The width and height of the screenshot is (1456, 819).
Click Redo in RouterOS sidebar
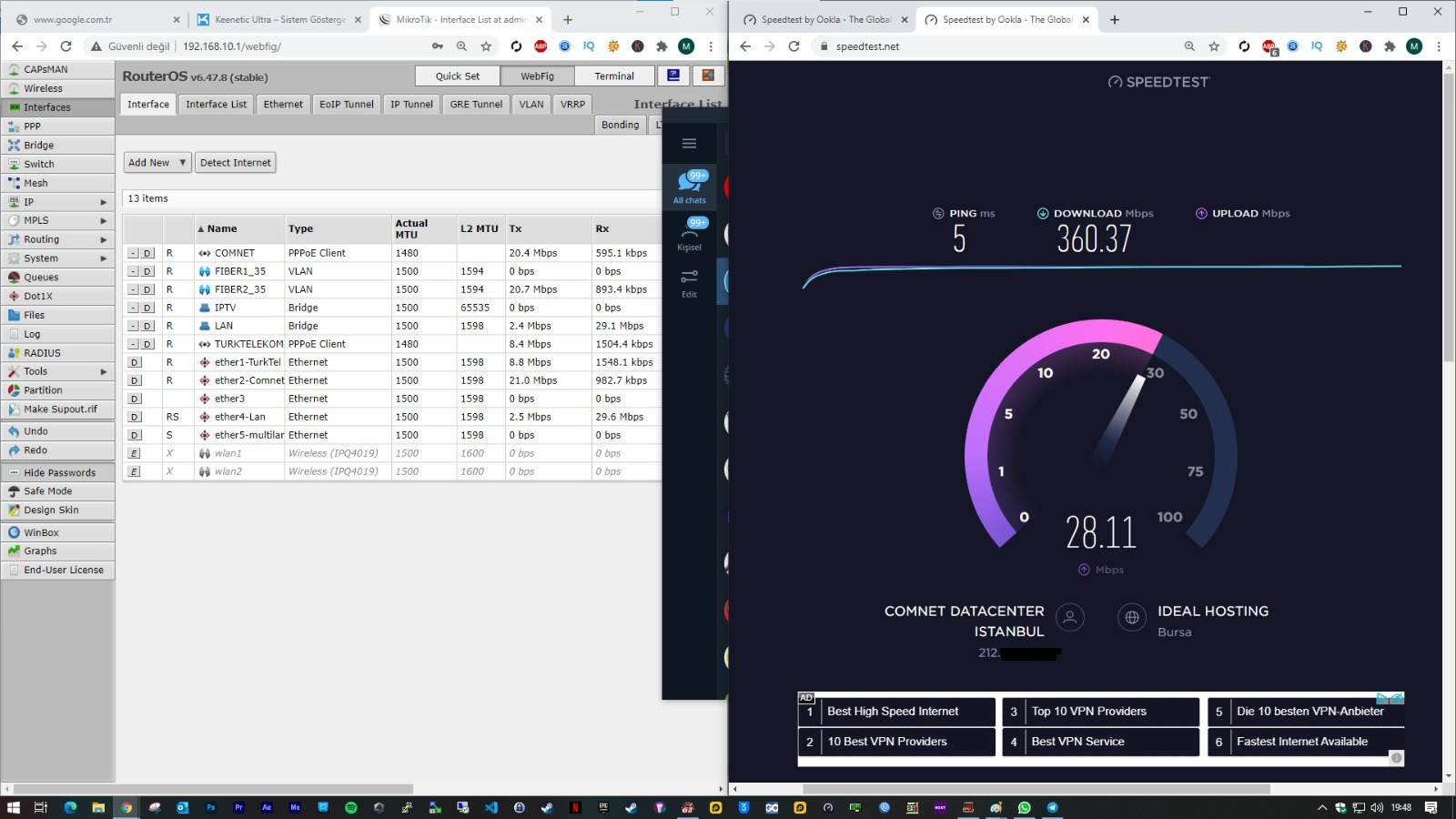(x=57, y=450)
